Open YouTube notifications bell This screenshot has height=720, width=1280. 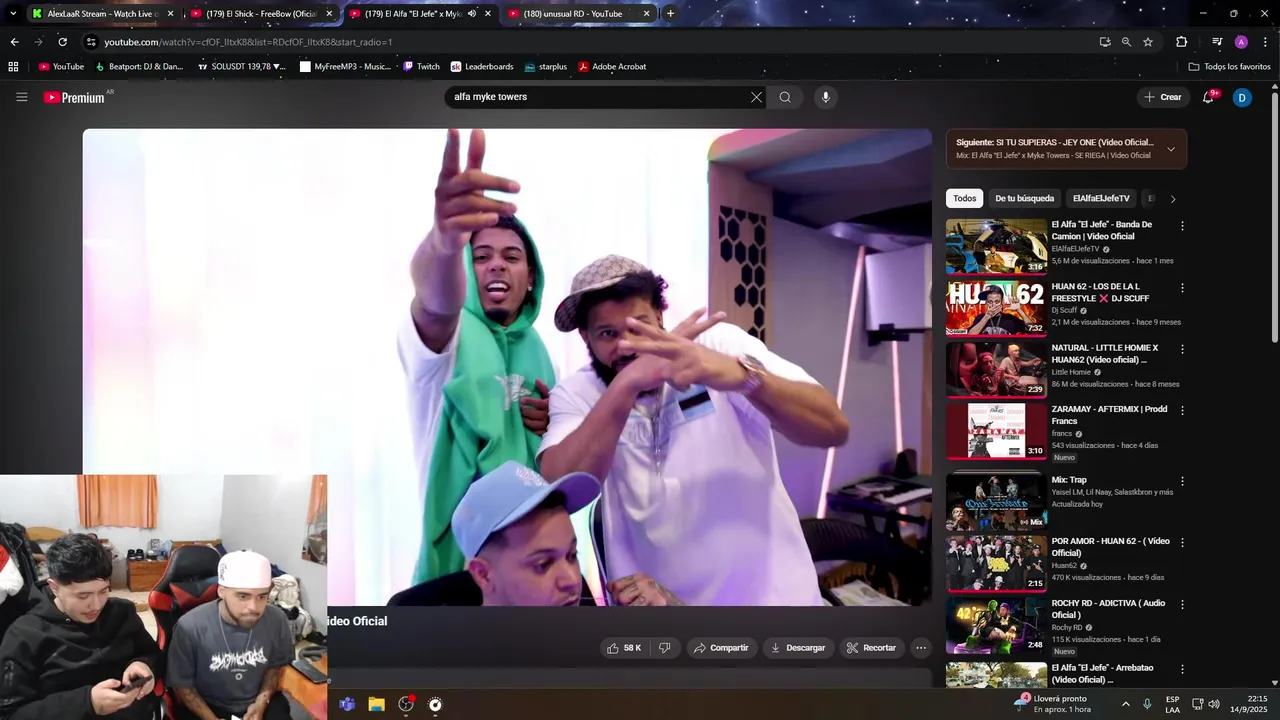click(x=1208, y=97)
